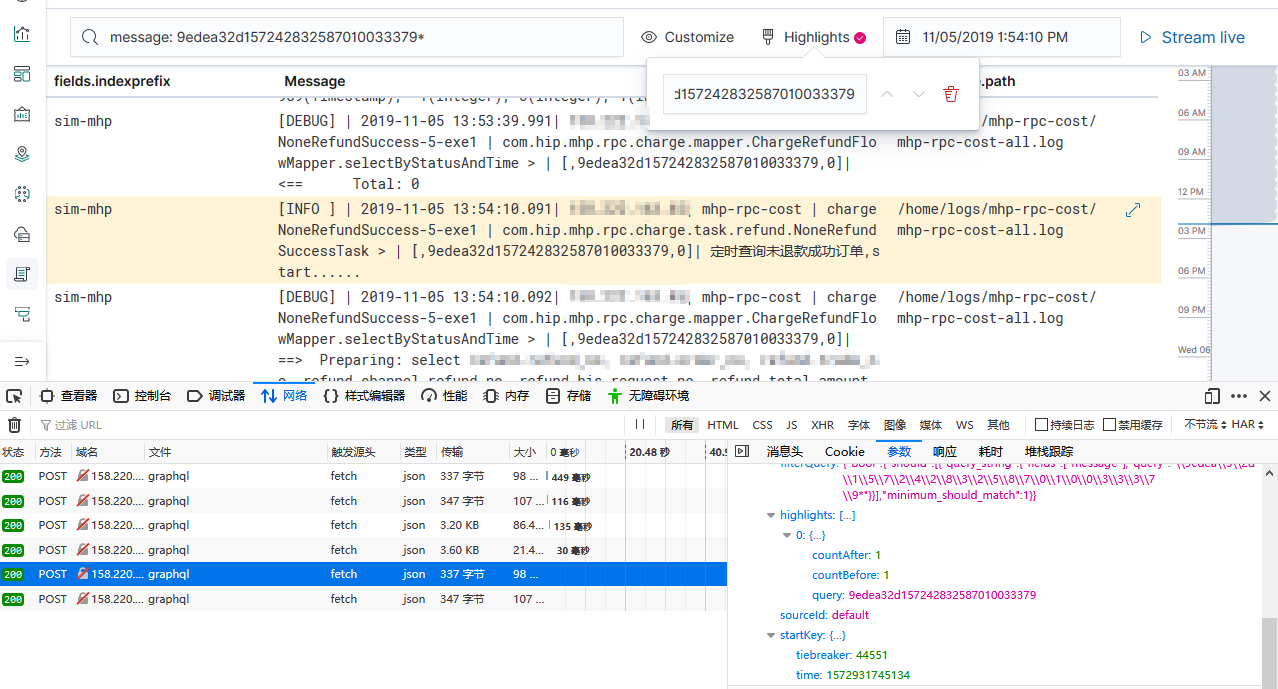The image size is (1278, 689).
Task: Activate the devtools element picker
Action: point(13,396)
